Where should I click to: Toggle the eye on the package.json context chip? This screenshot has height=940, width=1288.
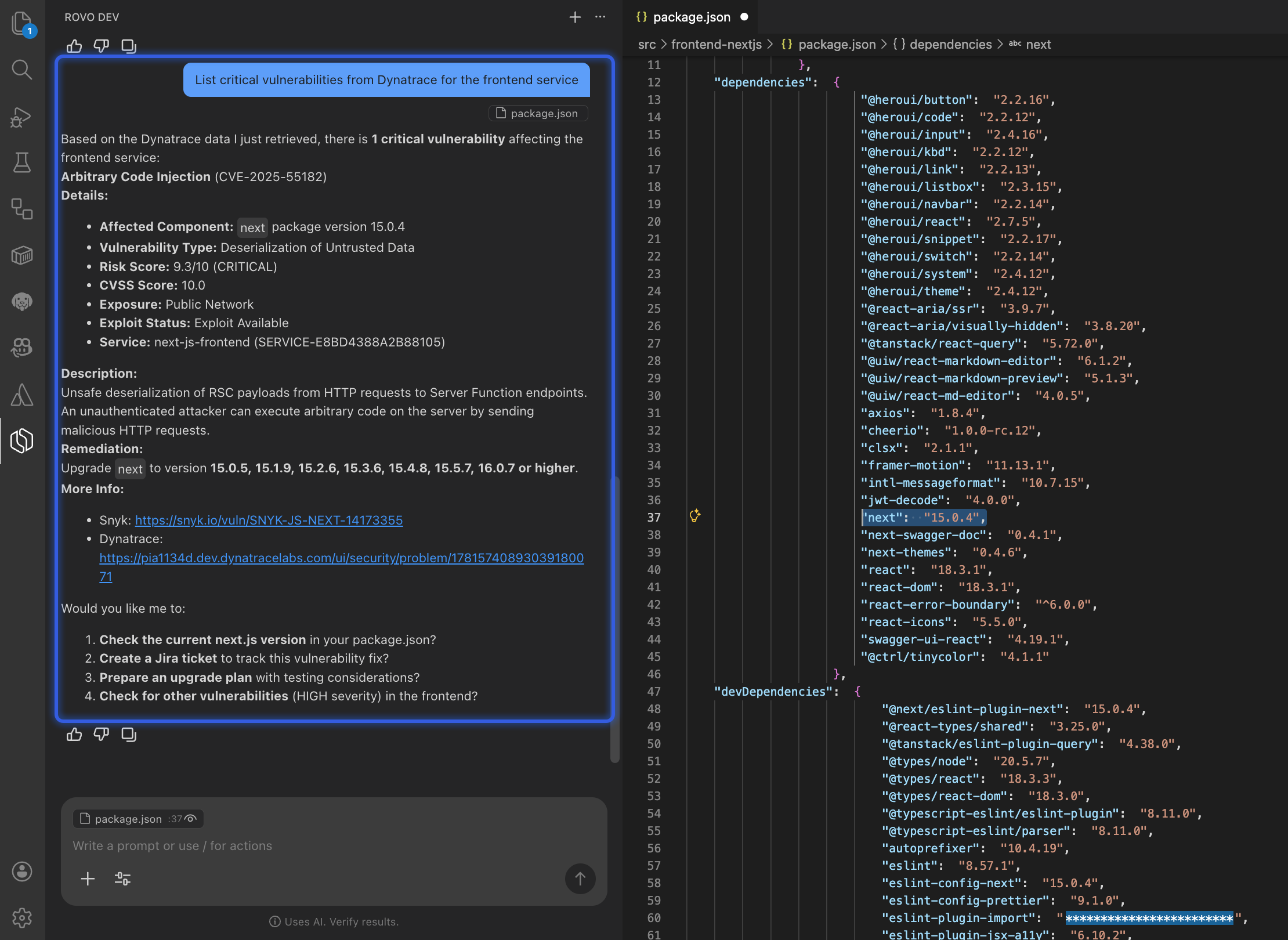[190, 819]
